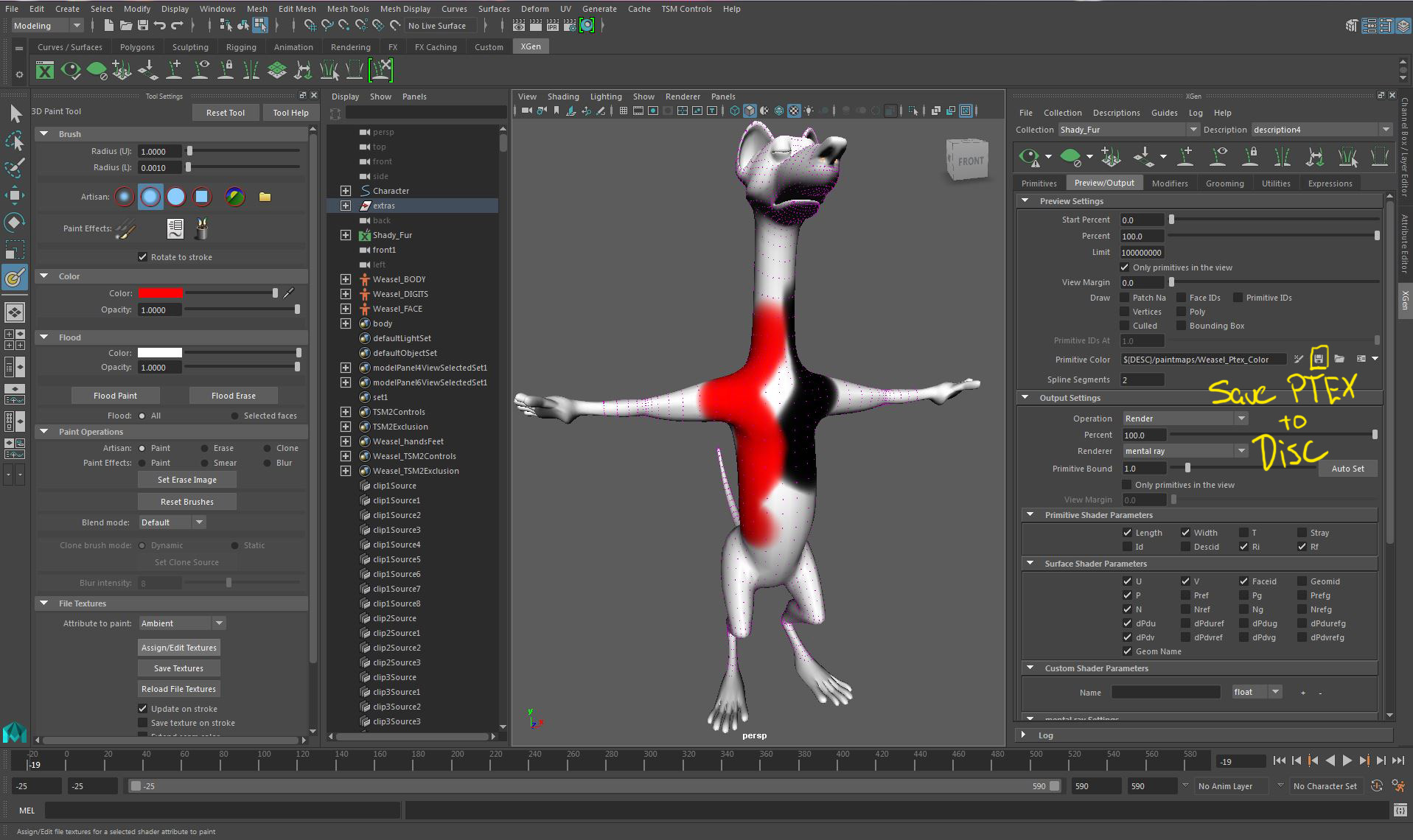Open the folder browser beside Primitive Color path
The height and width of the screenshot is (840, 1413).
point(1340,359)
